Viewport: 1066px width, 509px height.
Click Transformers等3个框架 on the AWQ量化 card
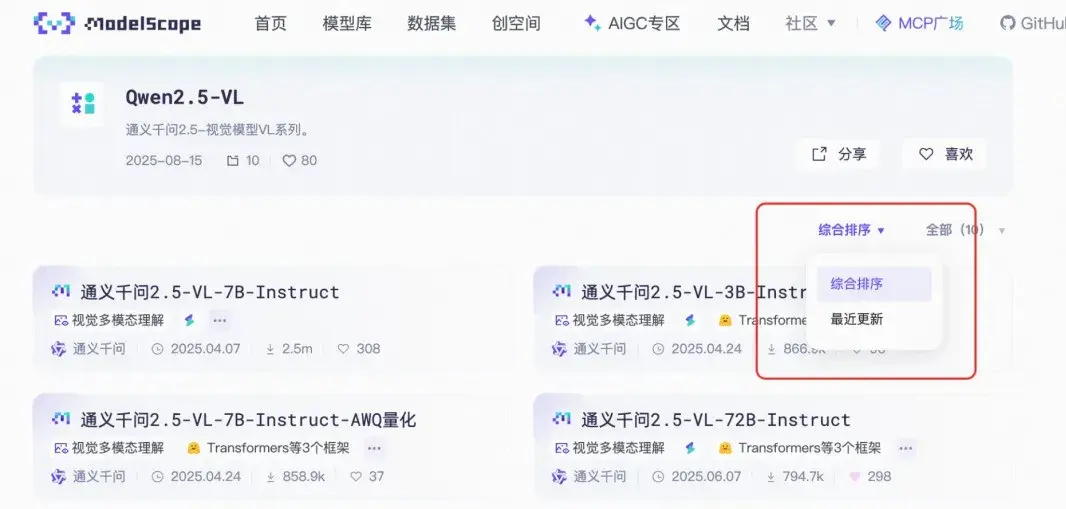coord(278,448)
